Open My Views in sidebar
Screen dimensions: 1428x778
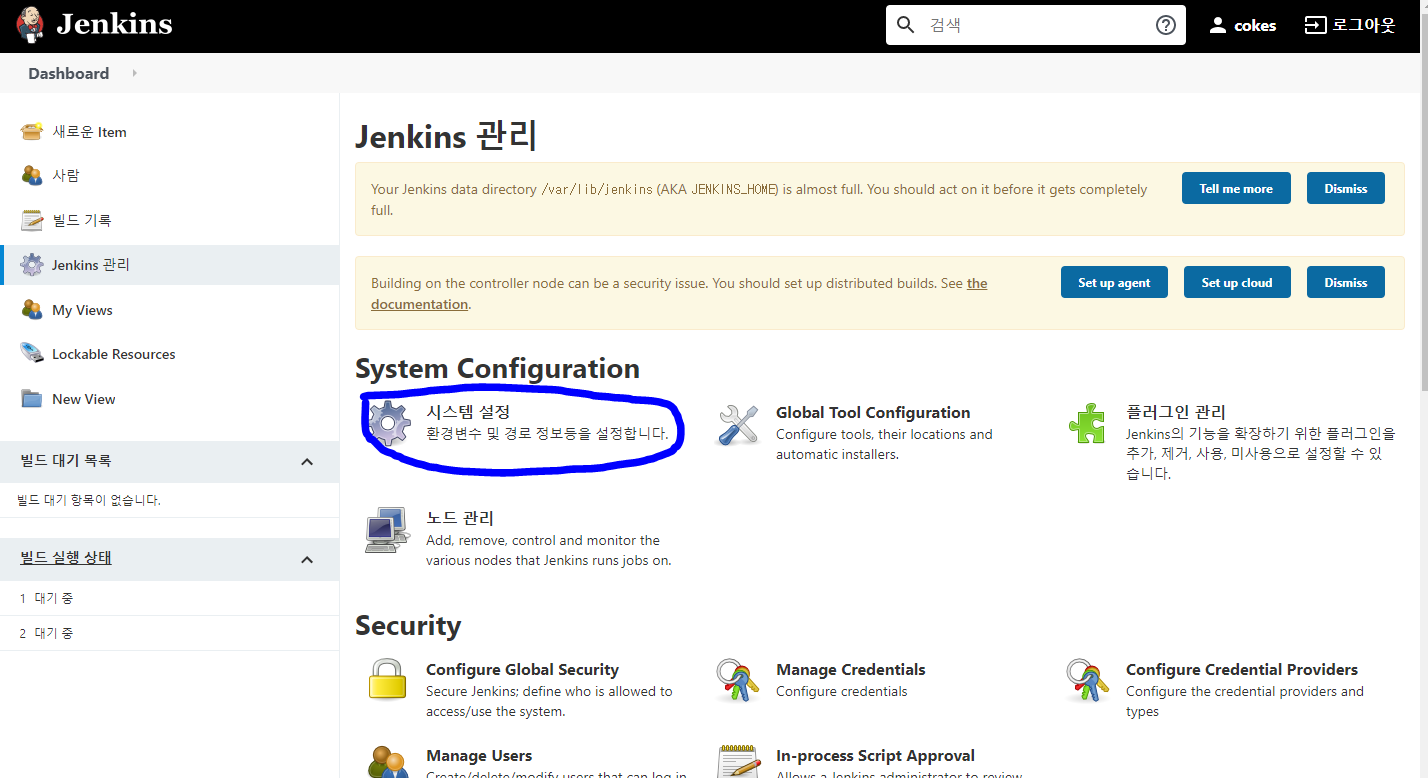click(82, 310)
